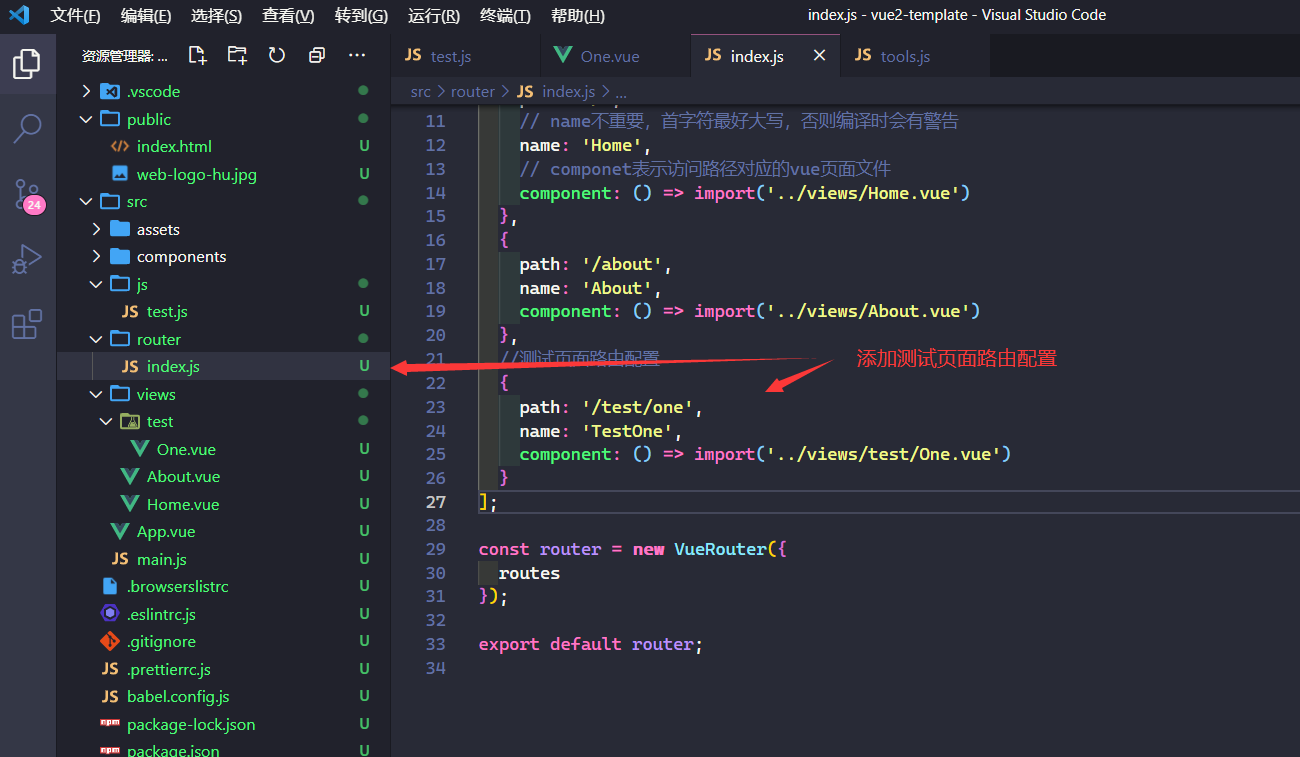
Task: Open the 终端(T) menu
Action: (x=505, y=15)
